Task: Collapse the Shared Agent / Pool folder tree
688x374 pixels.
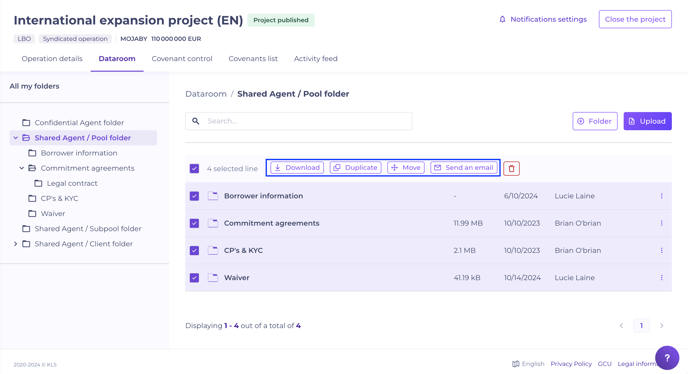Action: pyautogui.click(x=16, y=138)
